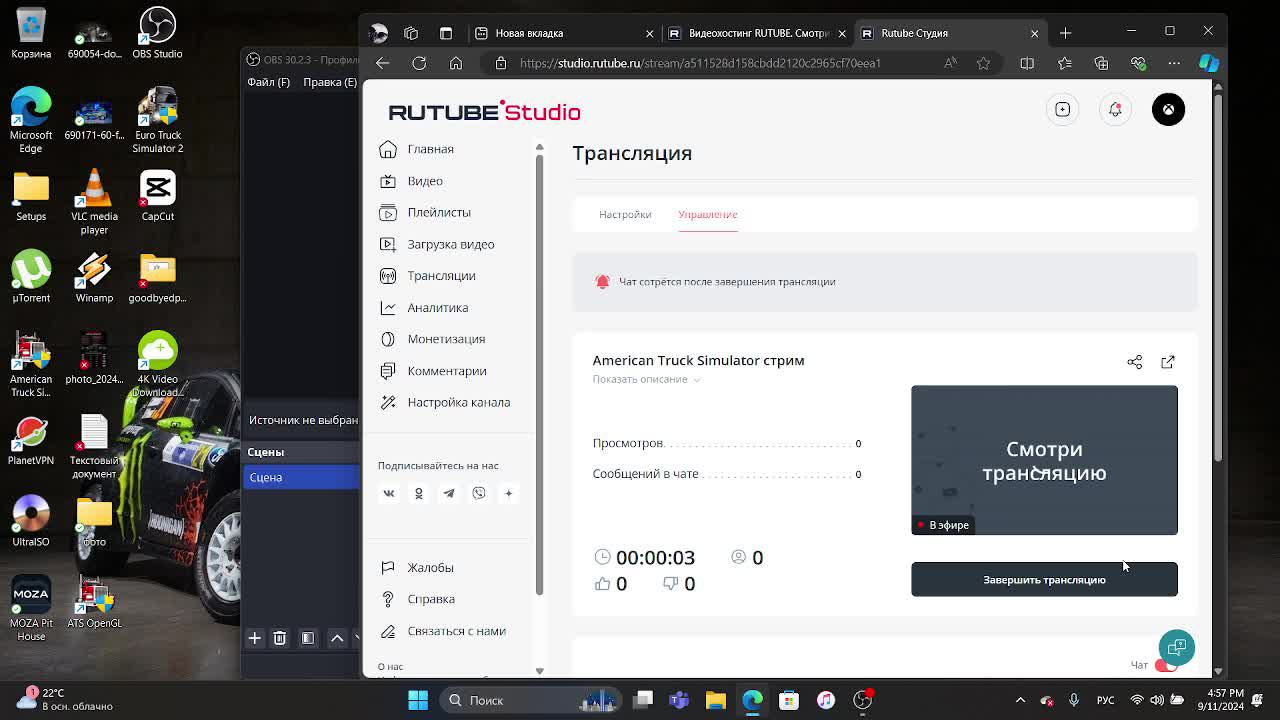
Task: Open the Правка menu in OBS
Action: [330, 82]
